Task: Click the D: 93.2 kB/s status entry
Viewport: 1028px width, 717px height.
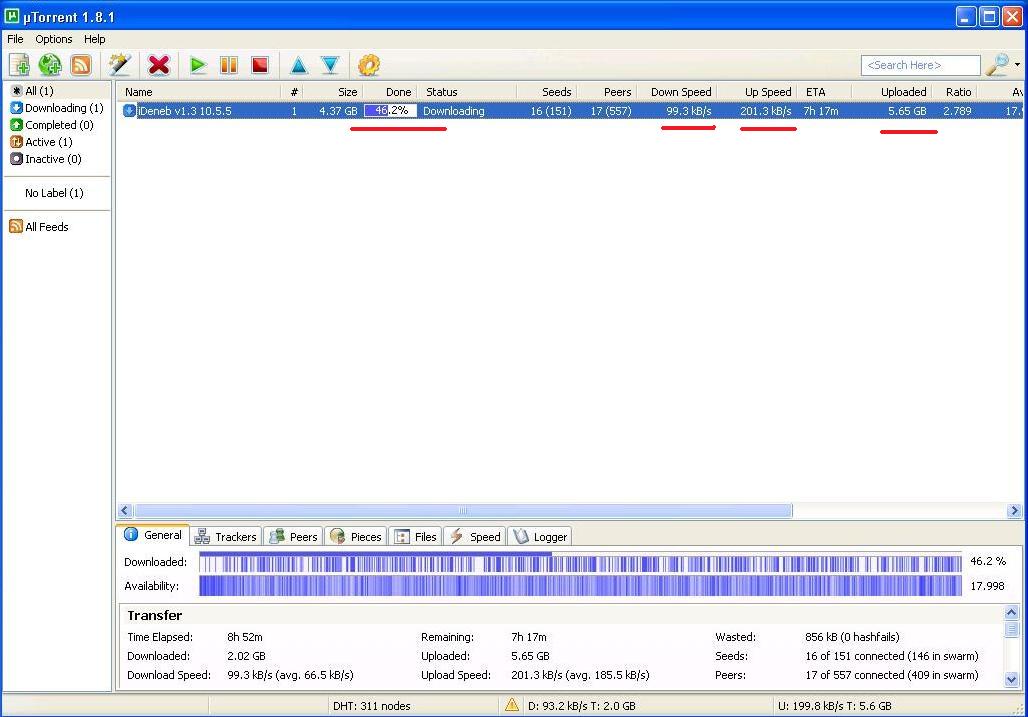Action: coord(582,706)
